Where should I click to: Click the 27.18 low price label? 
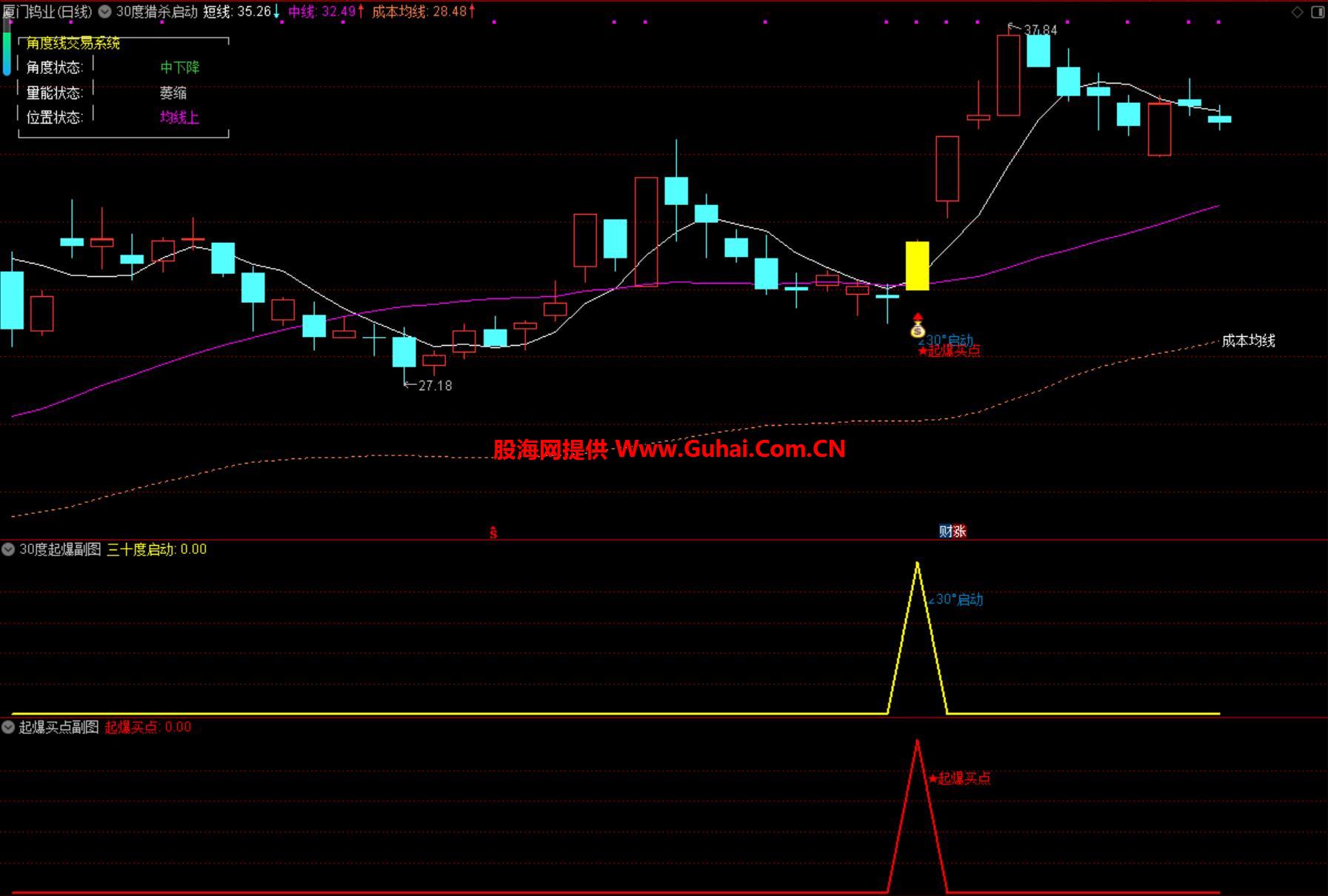tap(434, 386)
